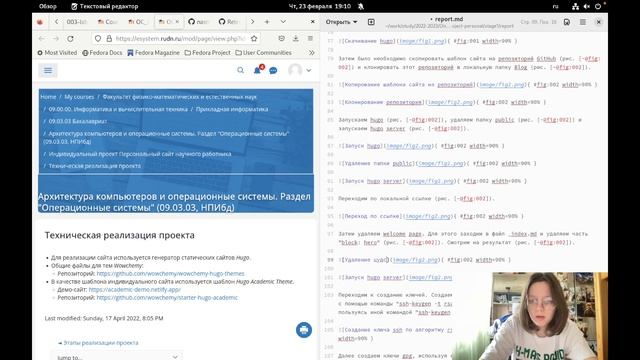
Task: Open the Pocket save icon
Action: tap(282, 39)
